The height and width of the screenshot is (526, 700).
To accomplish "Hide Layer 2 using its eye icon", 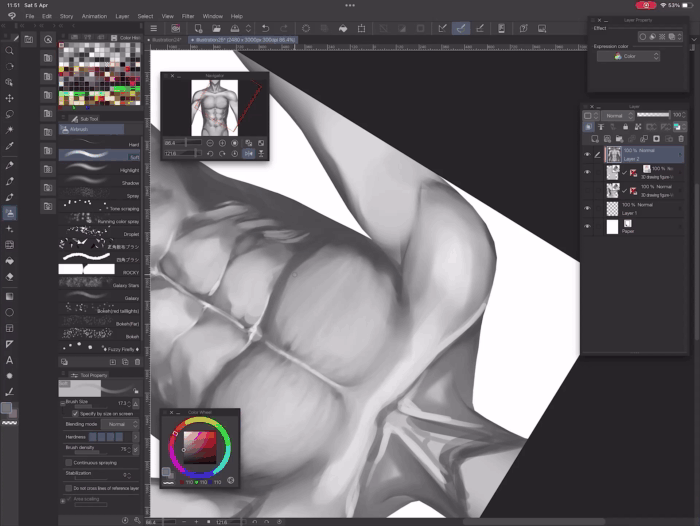I will point(587,154).
